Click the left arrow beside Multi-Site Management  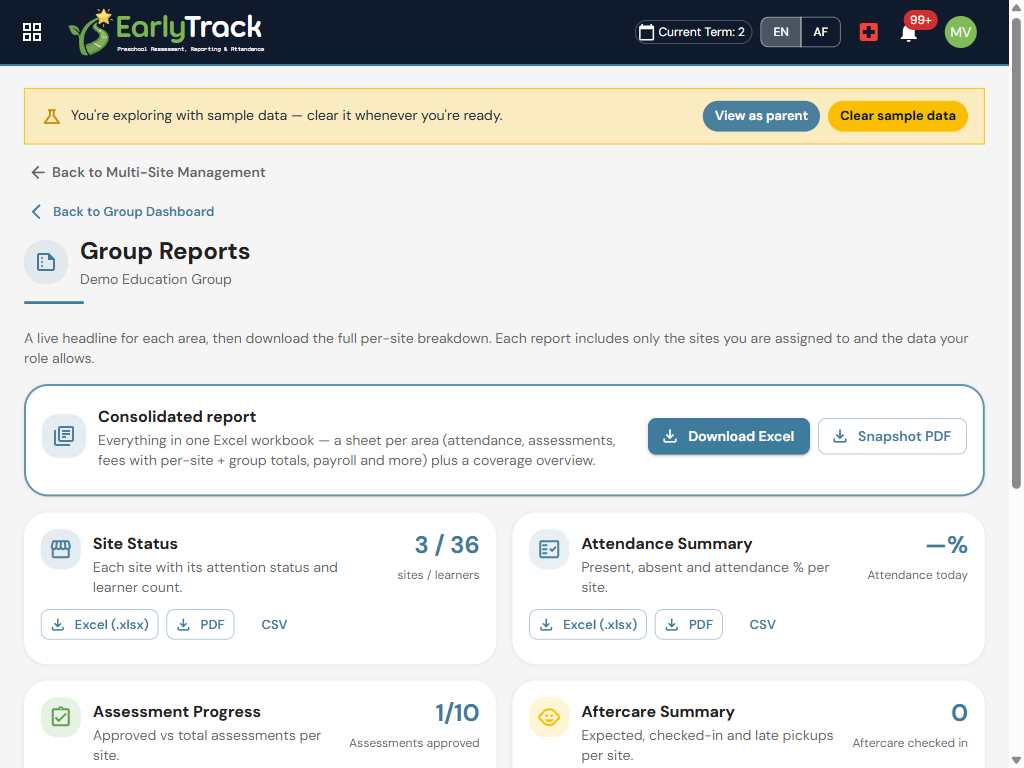click(38, 172)
